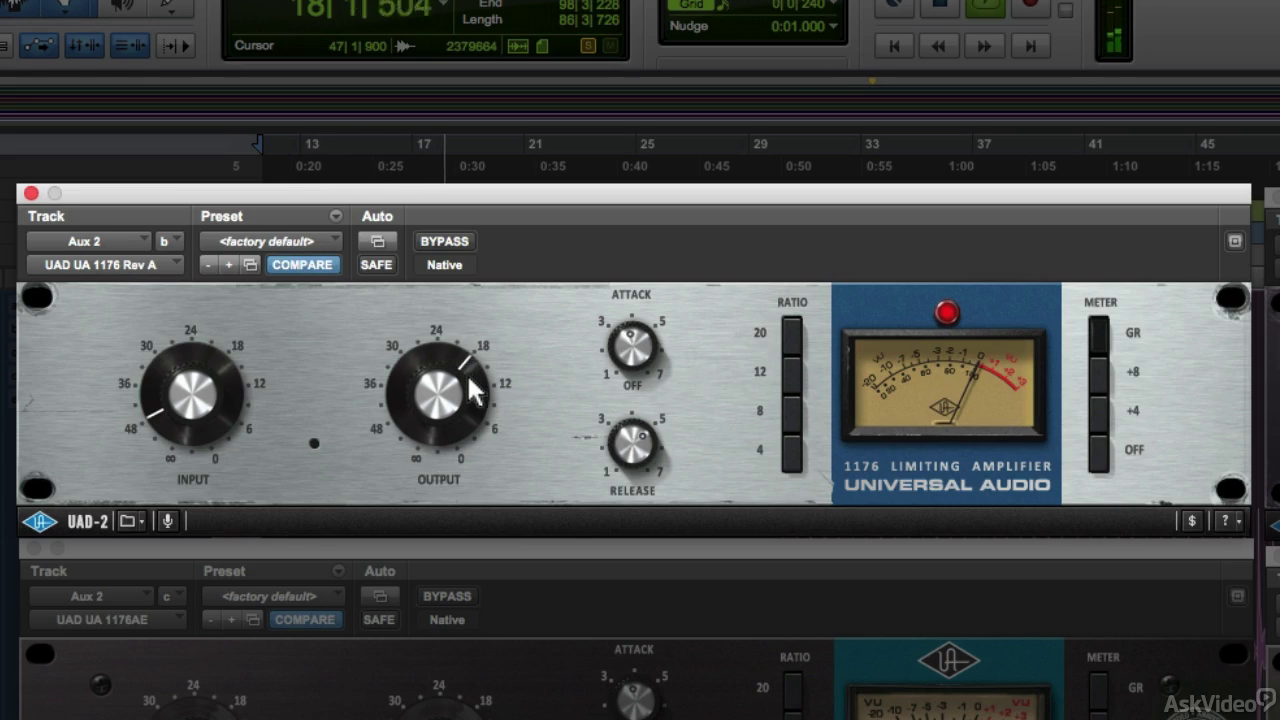Open the insert position b dropdown
The width and height of the screenshot is (1280, 720).
coord(169,241)
